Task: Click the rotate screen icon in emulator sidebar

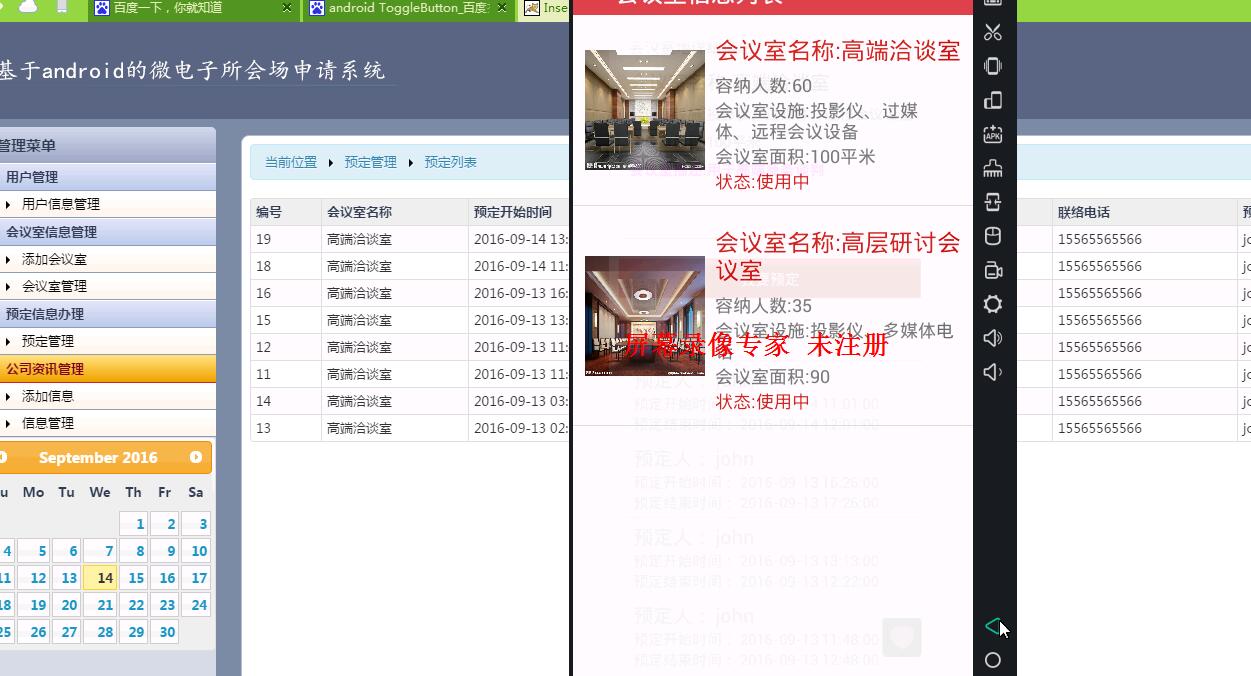Action: (993, 100)
